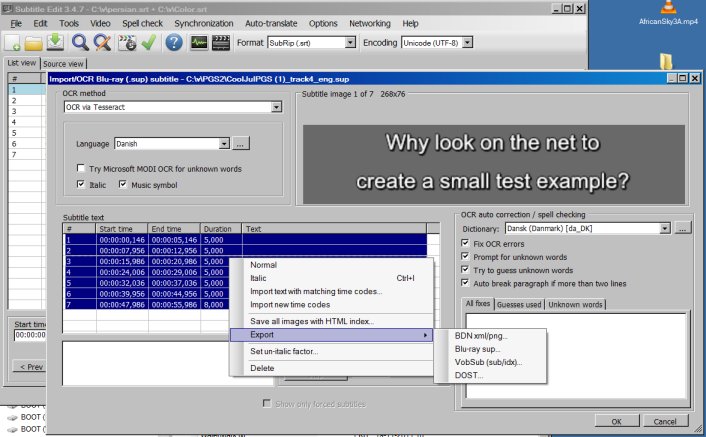Screen dimensions: 706x437
Task: Click the browse button next to Dictionary
Action: 682,229
